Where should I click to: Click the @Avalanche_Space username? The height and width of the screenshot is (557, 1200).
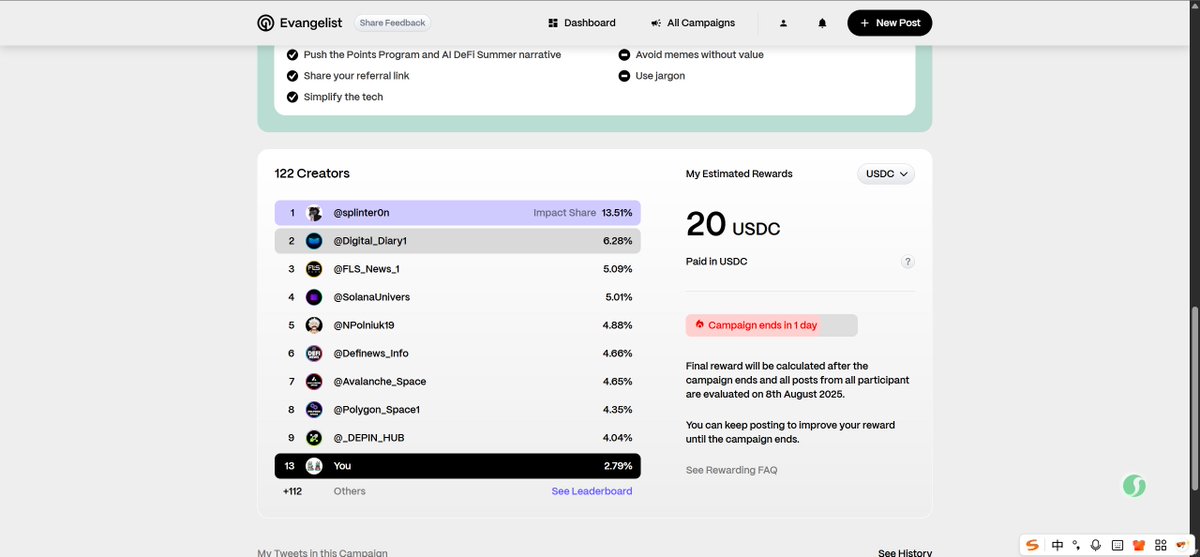(x=380, y=381)
